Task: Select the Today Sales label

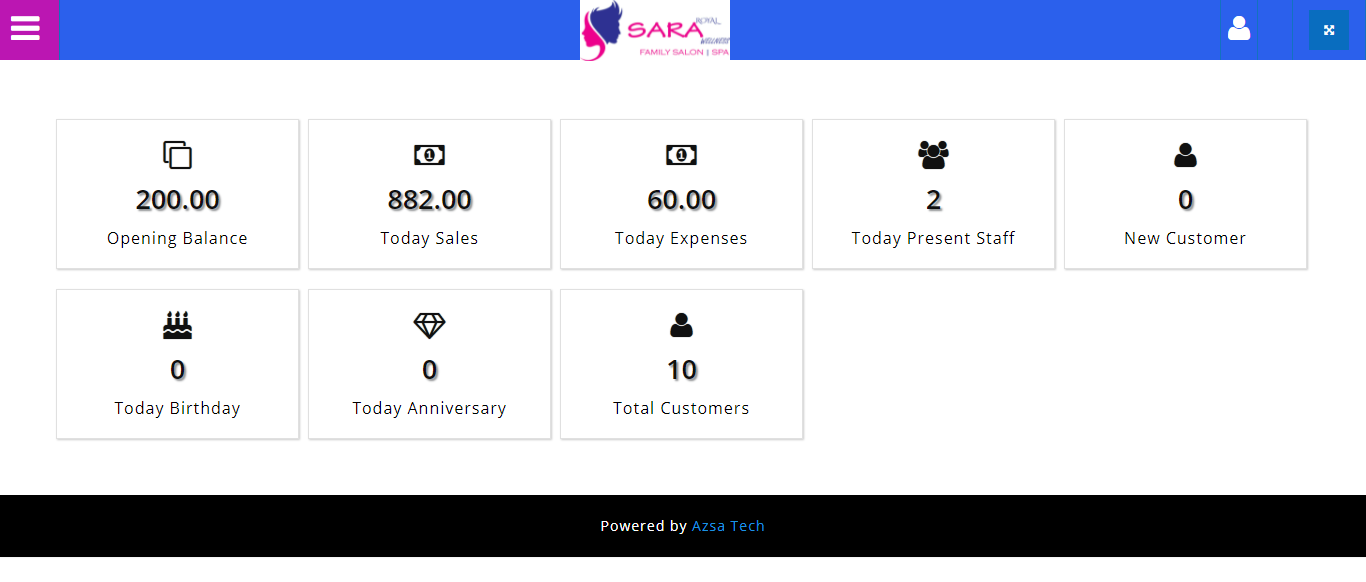Action: point(429,238)
